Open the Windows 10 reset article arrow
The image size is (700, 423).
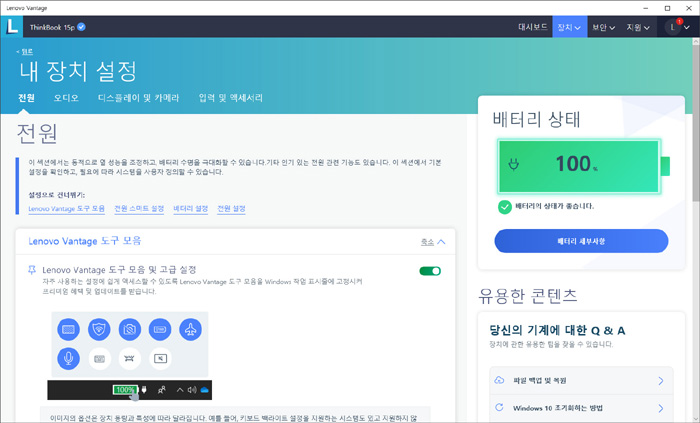coord(661,408)
